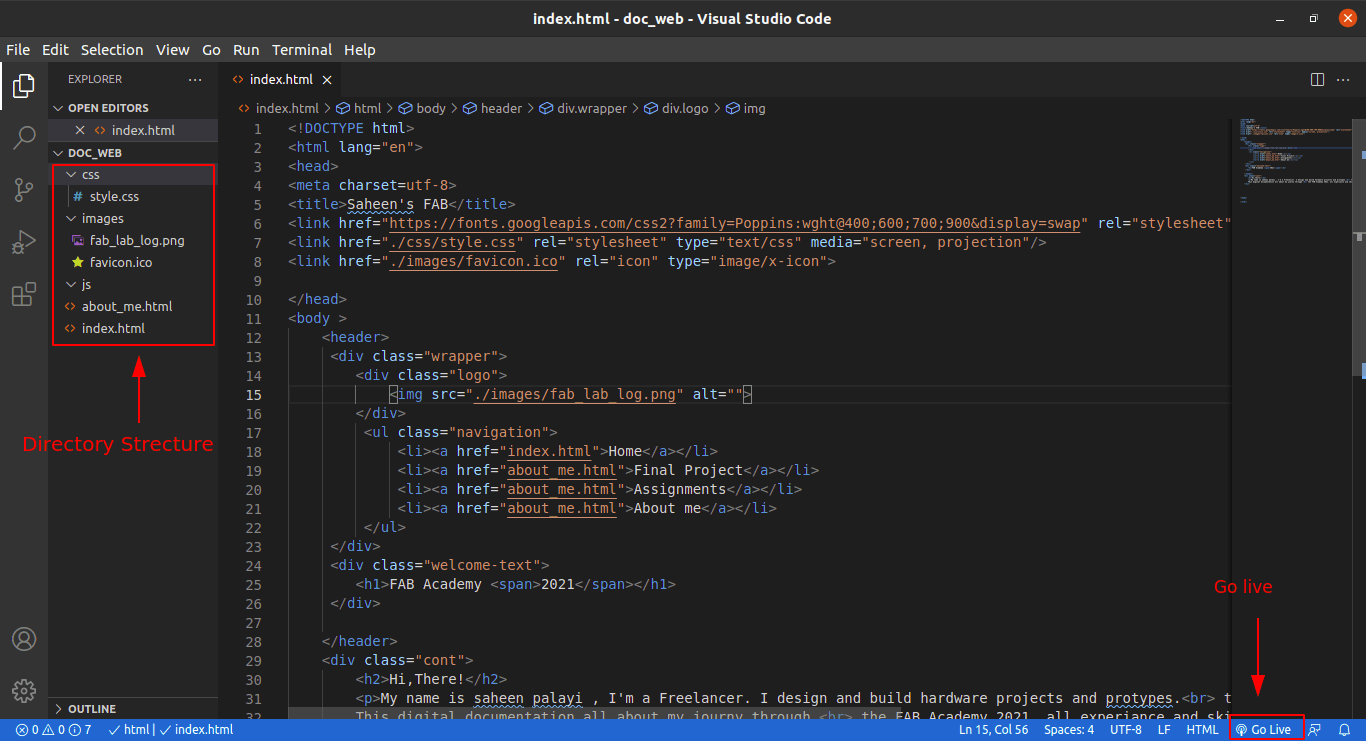
Task: Open the Run menu
Action: pyautogui.click(x=246, y=50)
